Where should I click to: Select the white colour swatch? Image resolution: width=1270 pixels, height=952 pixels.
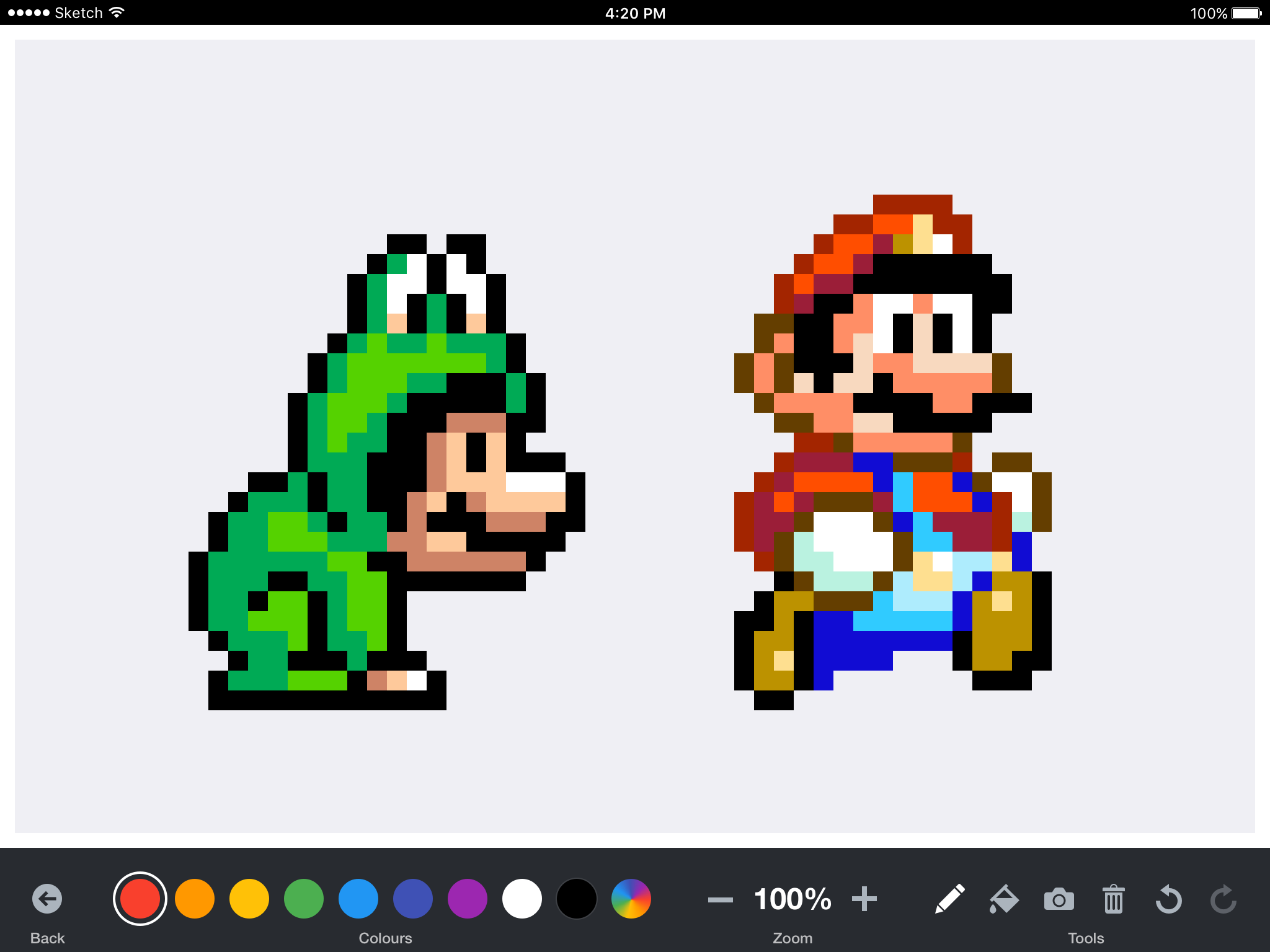522,899
